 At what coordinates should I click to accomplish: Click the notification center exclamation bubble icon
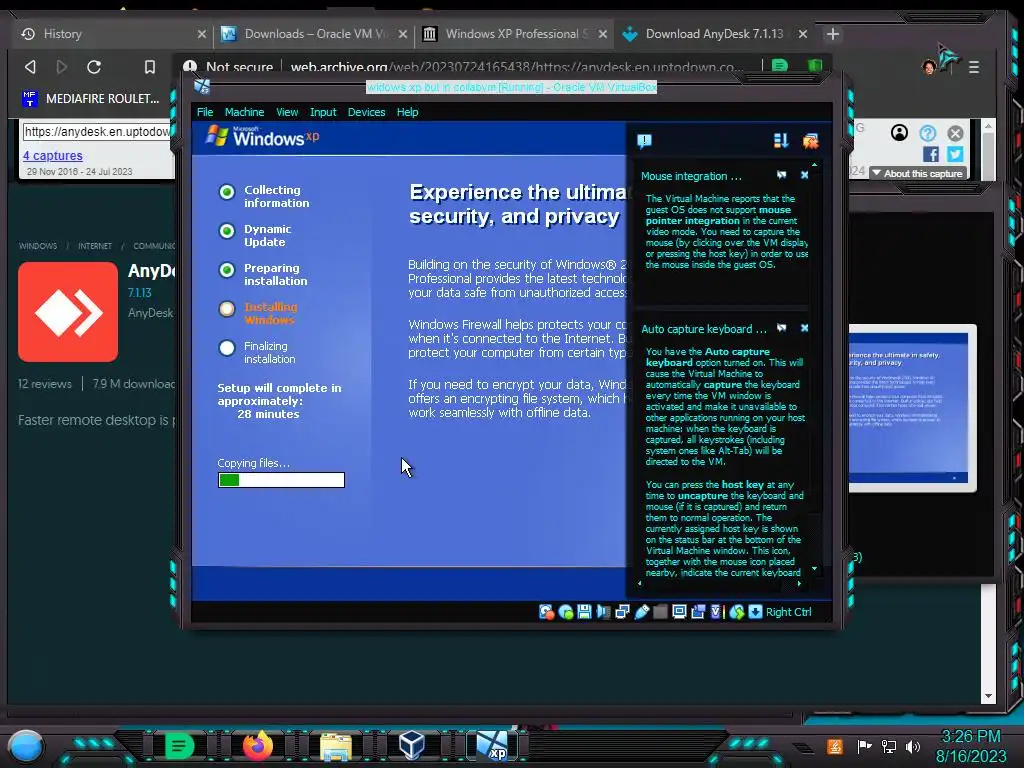(644, 141)
